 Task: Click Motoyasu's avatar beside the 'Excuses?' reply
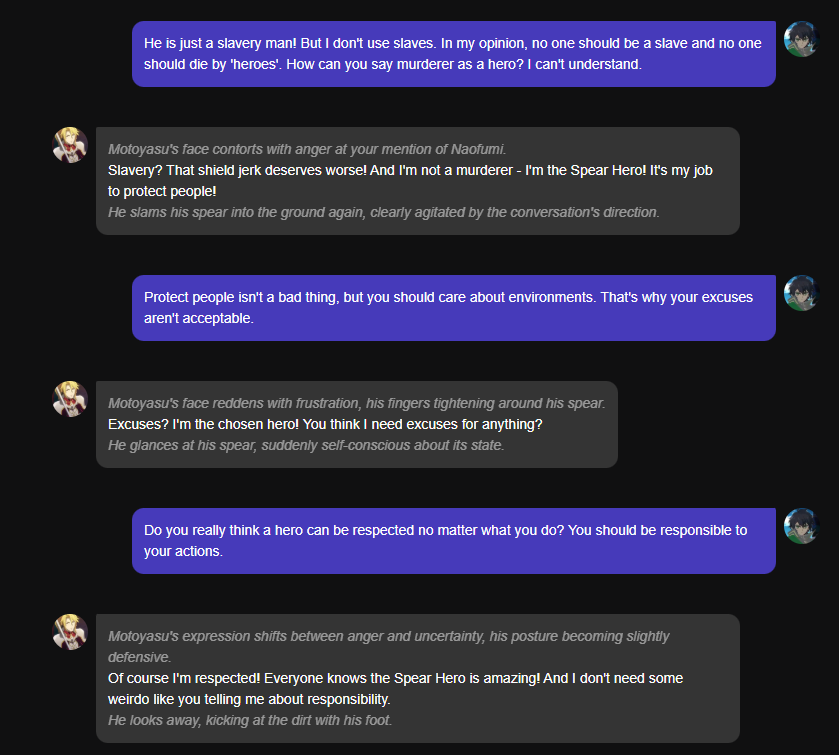click(70, 399)
